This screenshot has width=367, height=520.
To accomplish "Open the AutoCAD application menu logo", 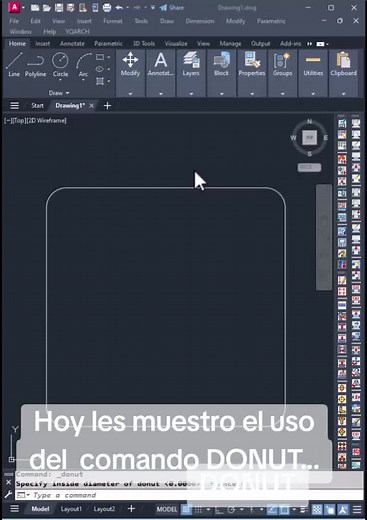I will [14, 7].
